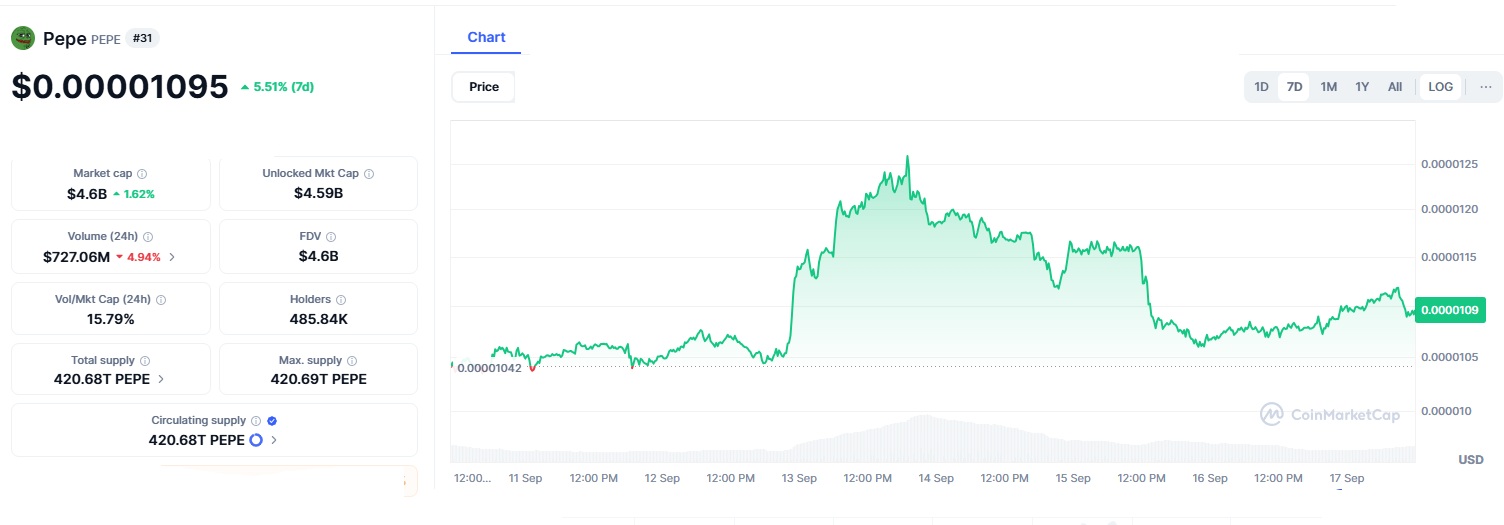Screen dimensions: 1504x525
Task: Click the PEPE ticker symbol
Action: (x=105, y=40)
